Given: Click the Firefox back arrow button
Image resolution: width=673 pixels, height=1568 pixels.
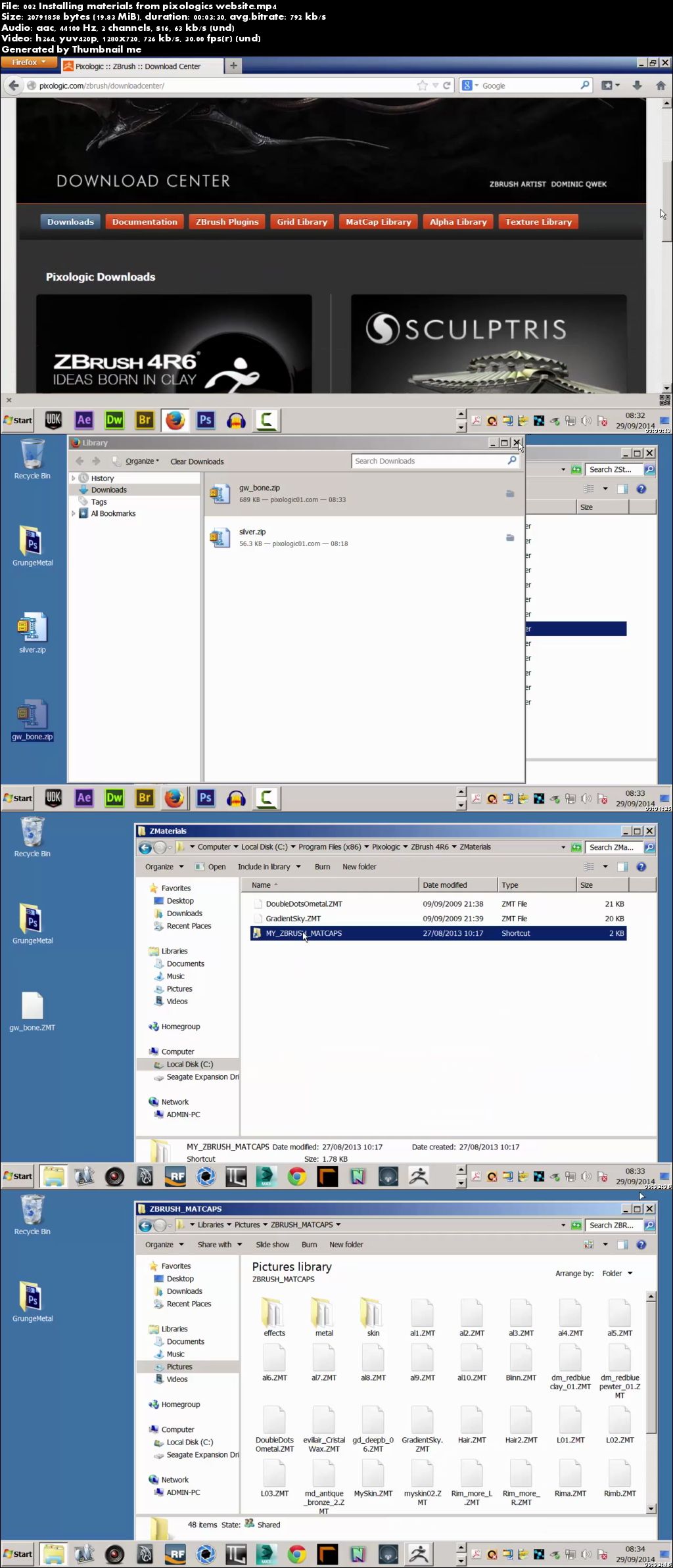Looking at the screenshot, I should [13, 85].
